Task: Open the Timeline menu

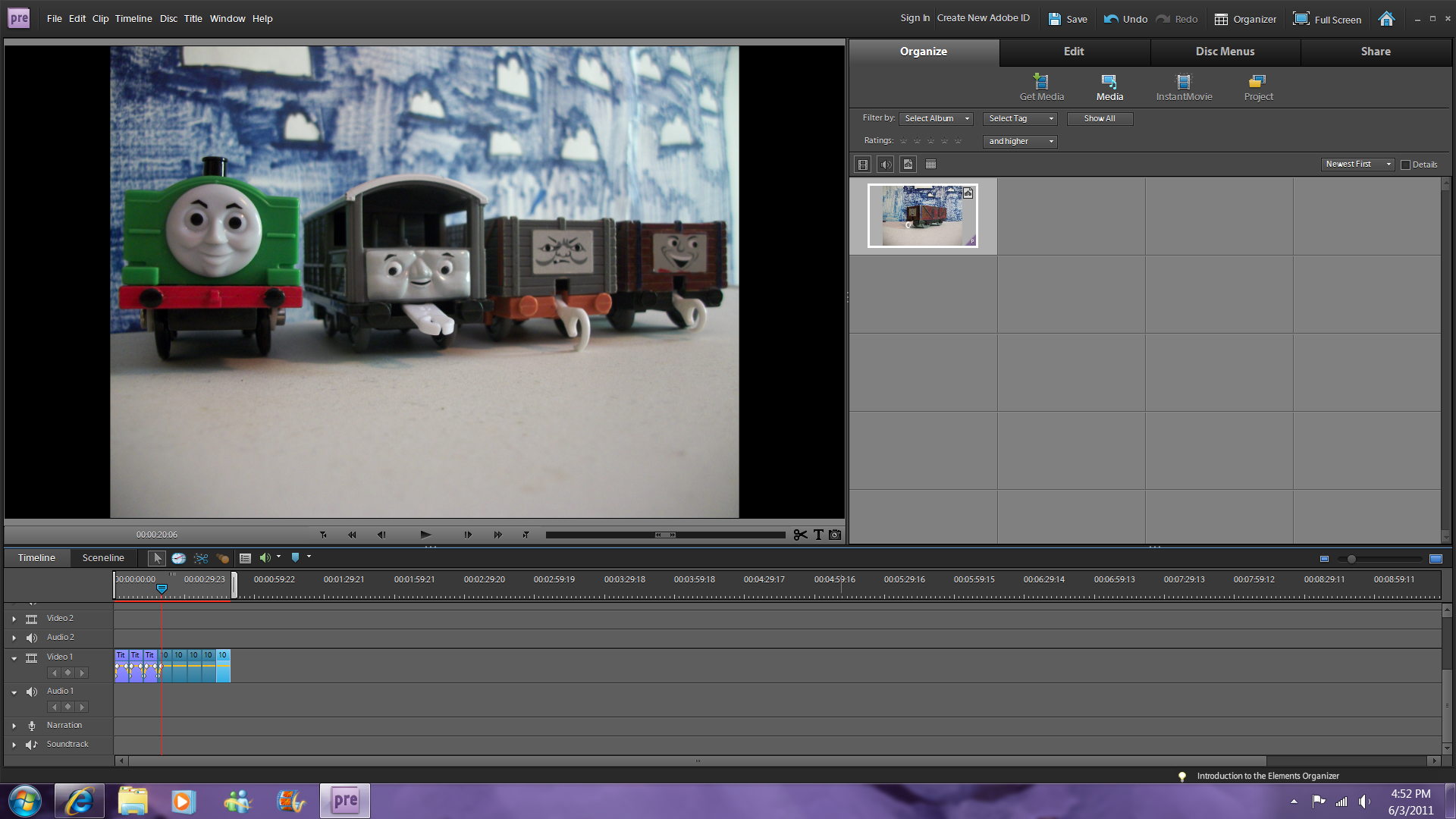Action: 133,19
